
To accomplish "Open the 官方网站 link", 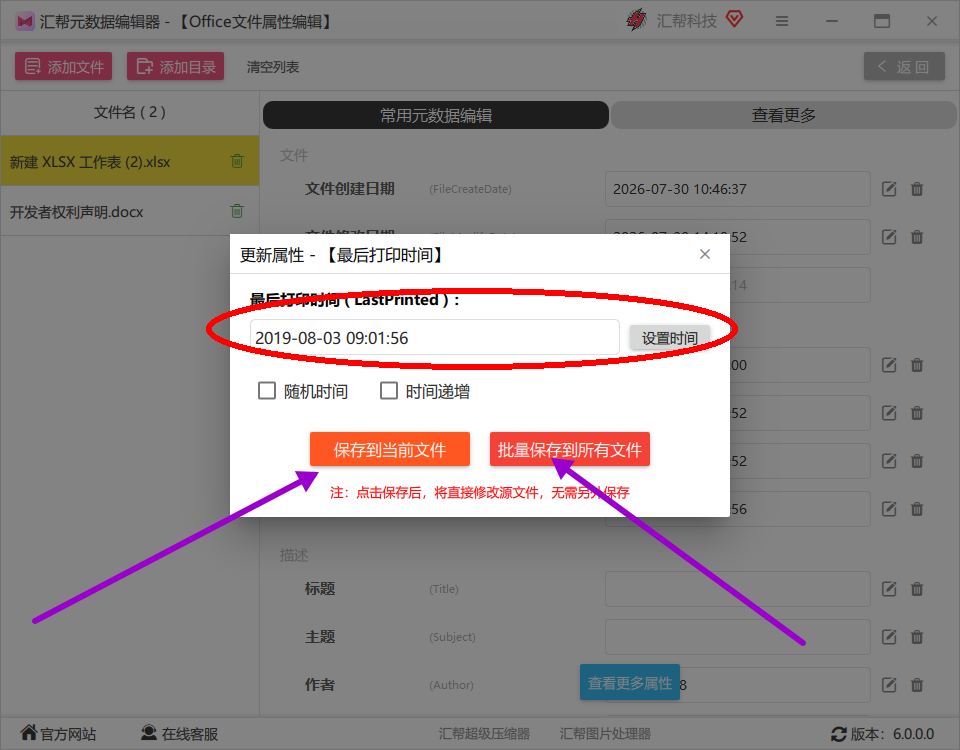I will [59, 733].
